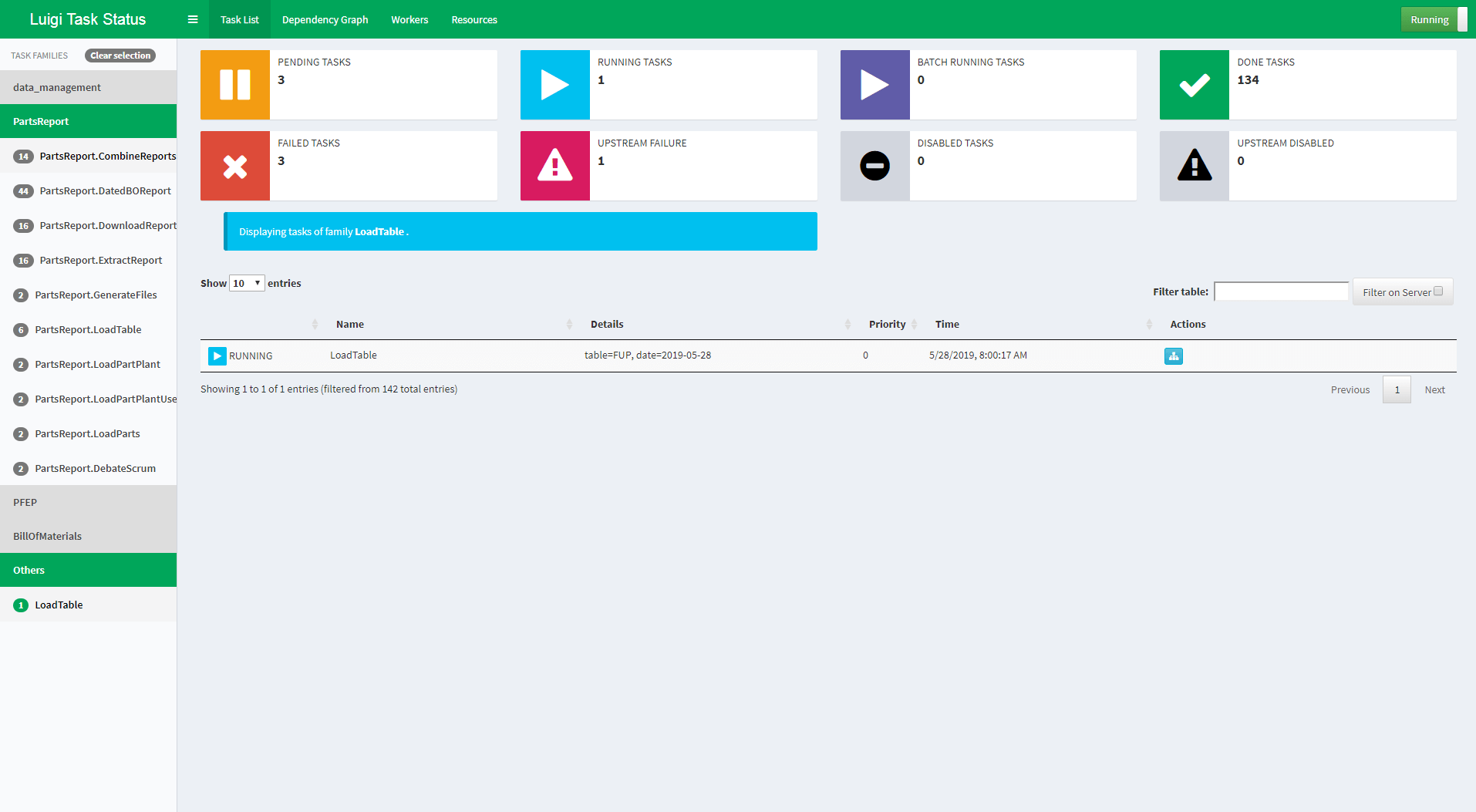Click the red Failed Tasks X icon
Image resolution: width=1476 pixels, height=812 pixels.
pos(235,166)
